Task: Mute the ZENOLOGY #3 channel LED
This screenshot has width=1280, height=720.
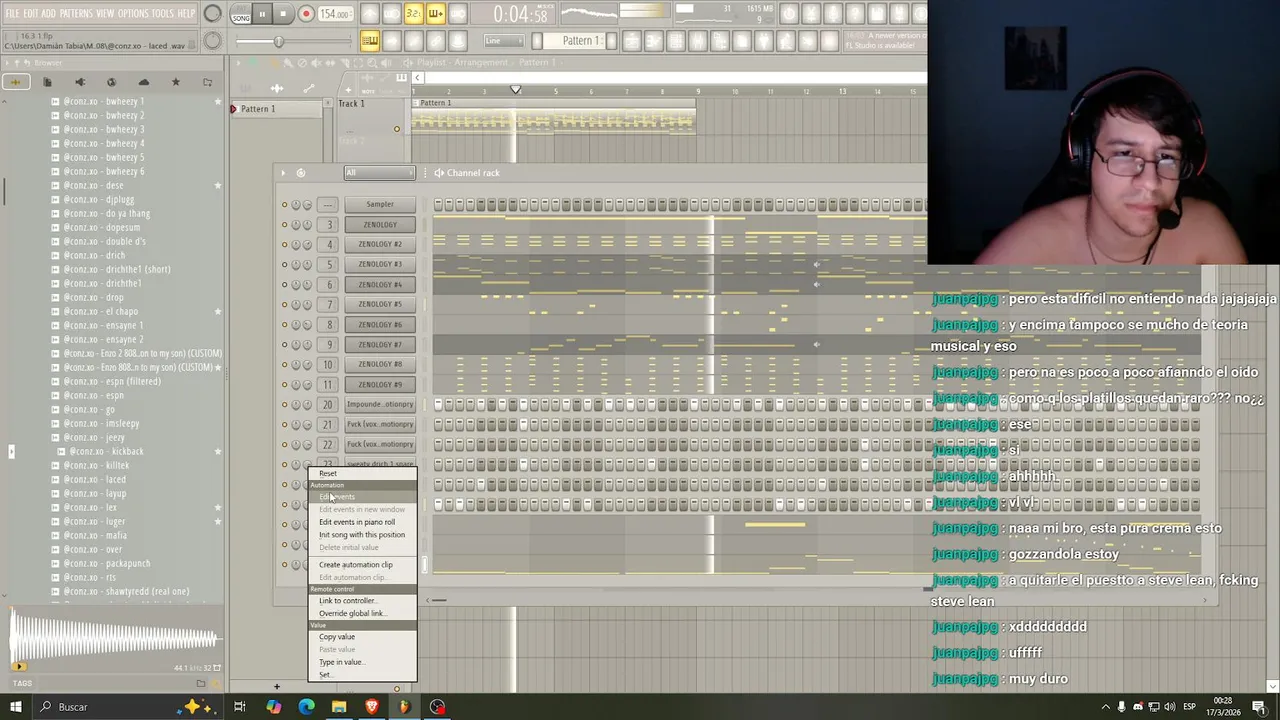Action: click(x=284, y=264)
